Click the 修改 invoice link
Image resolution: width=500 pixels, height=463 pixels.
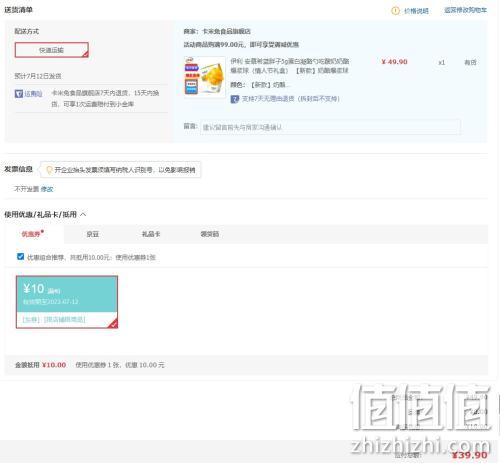(x=47, y=189)
